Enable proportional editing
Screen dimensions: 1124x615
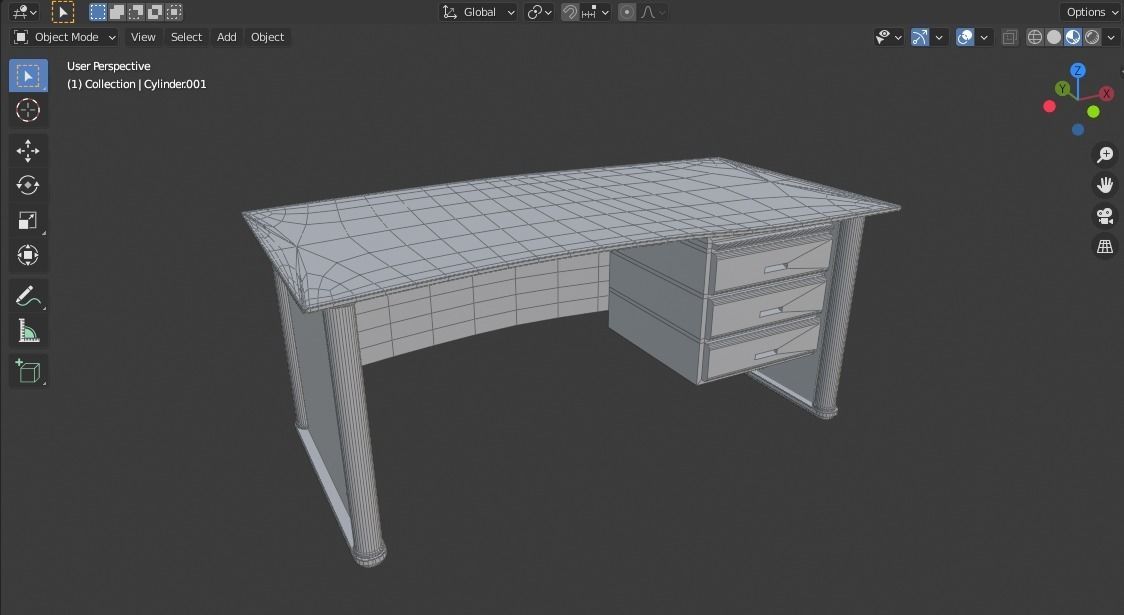pos(626,12)
